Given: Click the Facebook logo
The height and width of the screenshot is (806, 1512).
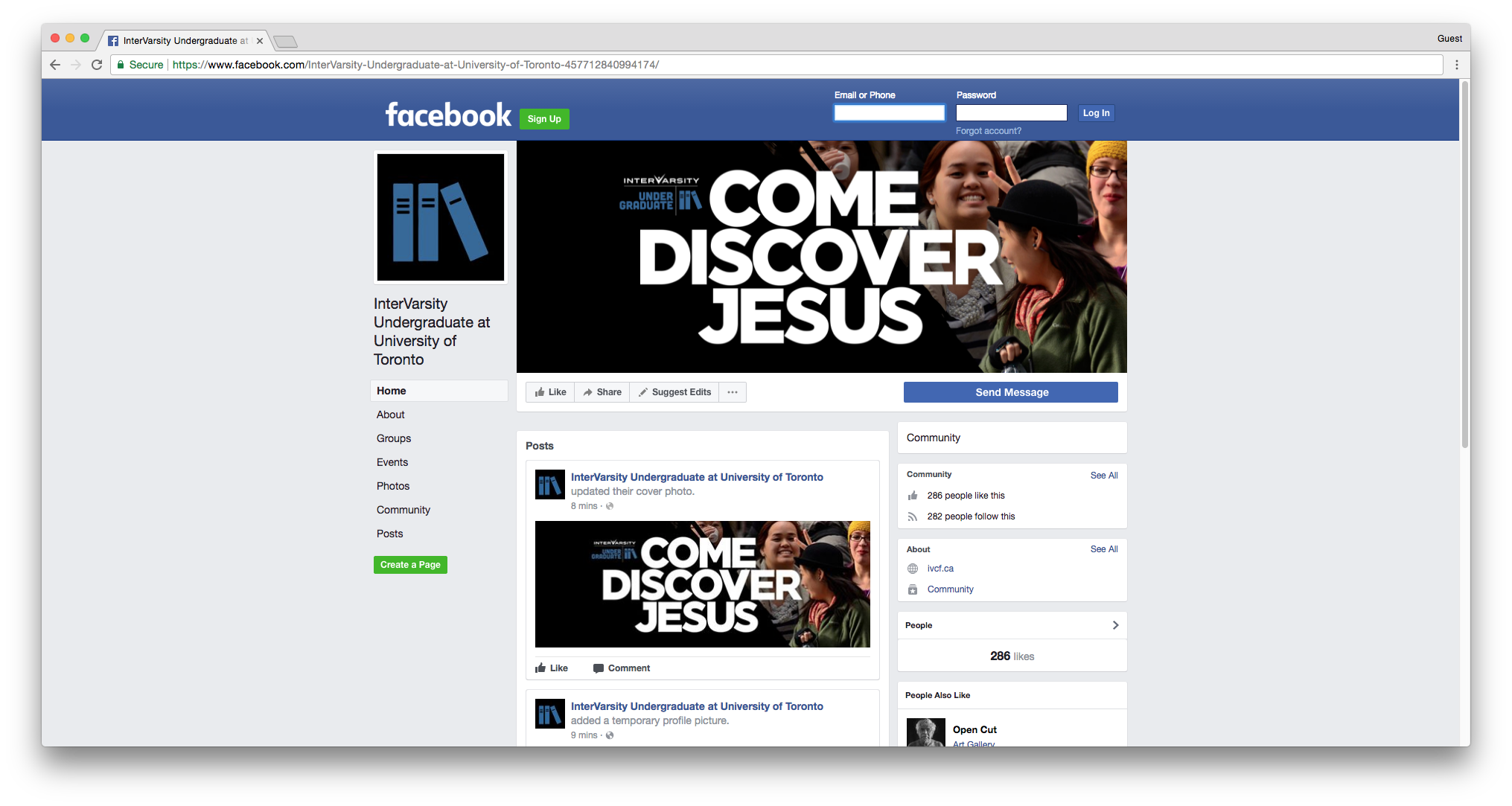Looking at the screenshot, I should pyautogui.click(x=448, y=115).
